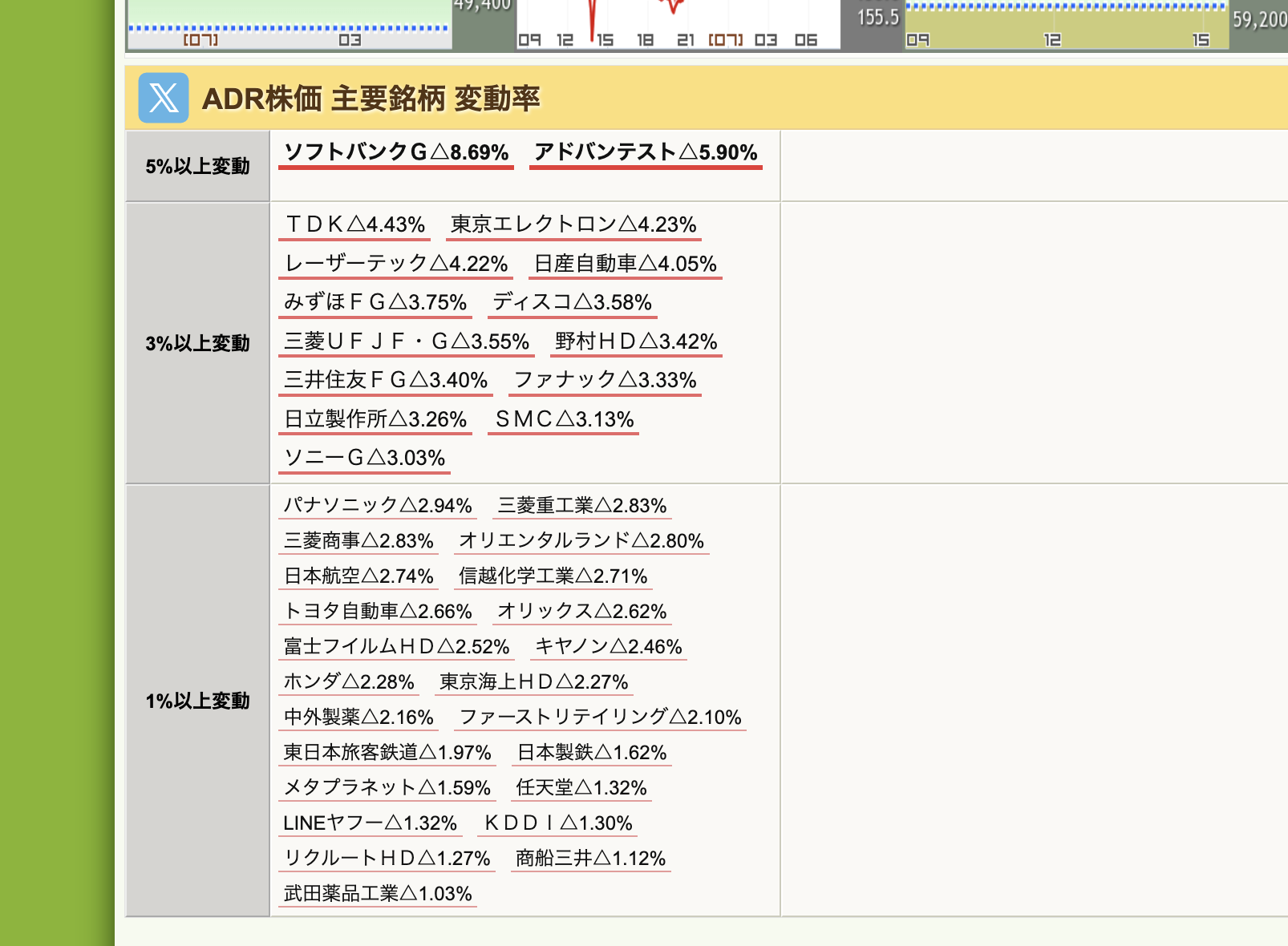Click the middle red line chart thumbnail

(678, 25)
